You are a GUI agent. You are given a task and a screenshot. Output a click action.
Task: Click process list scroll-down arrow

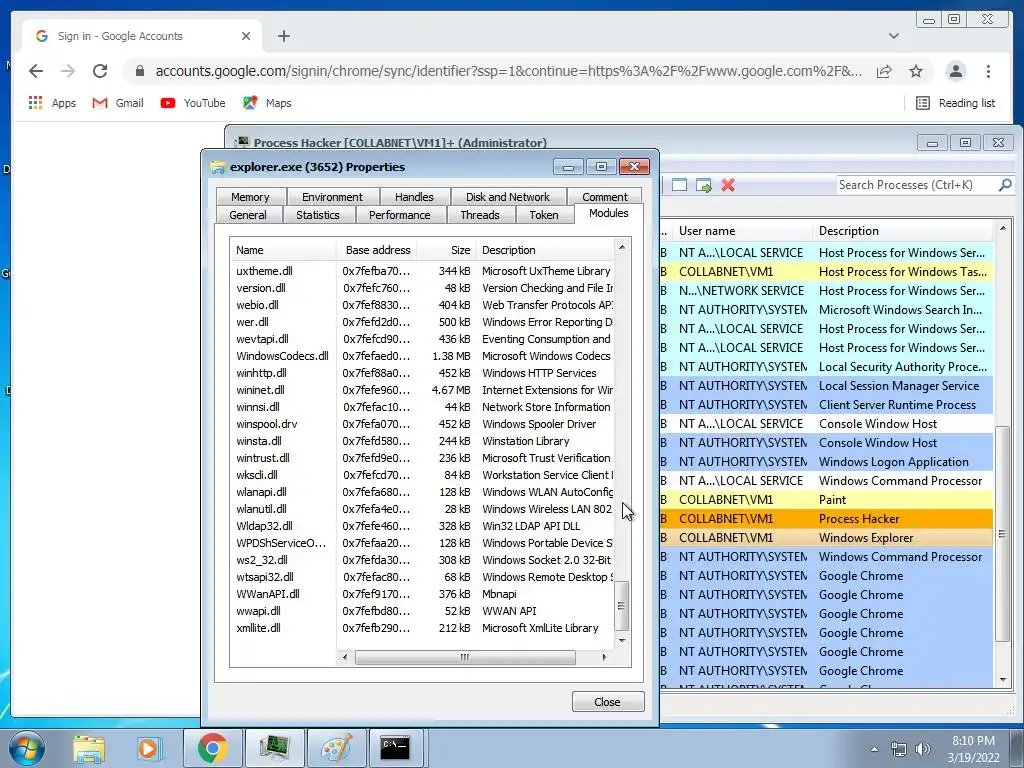(x=1003, y=680)
